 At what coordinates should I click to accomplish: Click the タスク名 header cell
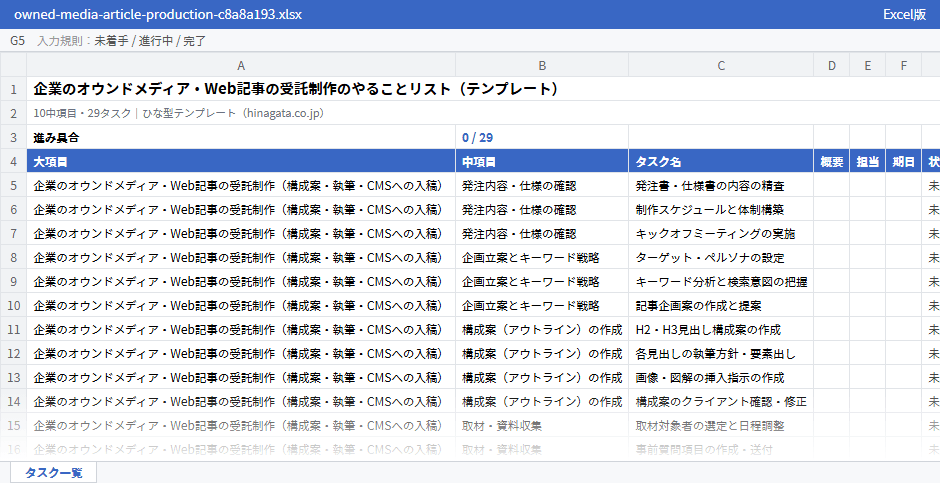tap(721, 161)
